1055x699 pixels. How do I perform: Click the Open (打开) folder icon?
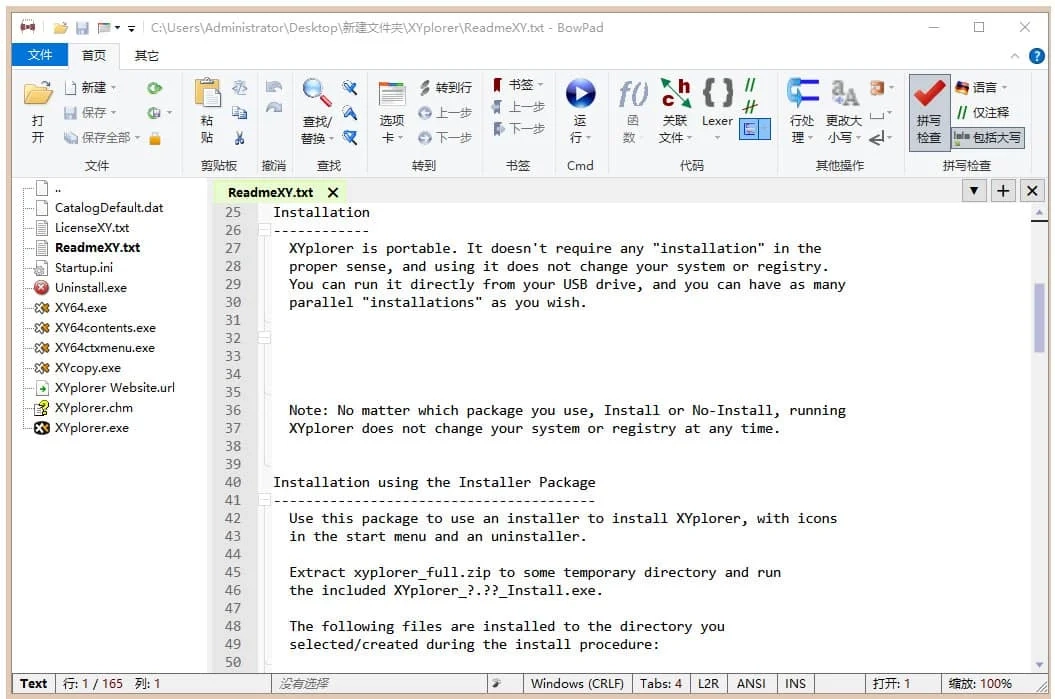[38, 96]
